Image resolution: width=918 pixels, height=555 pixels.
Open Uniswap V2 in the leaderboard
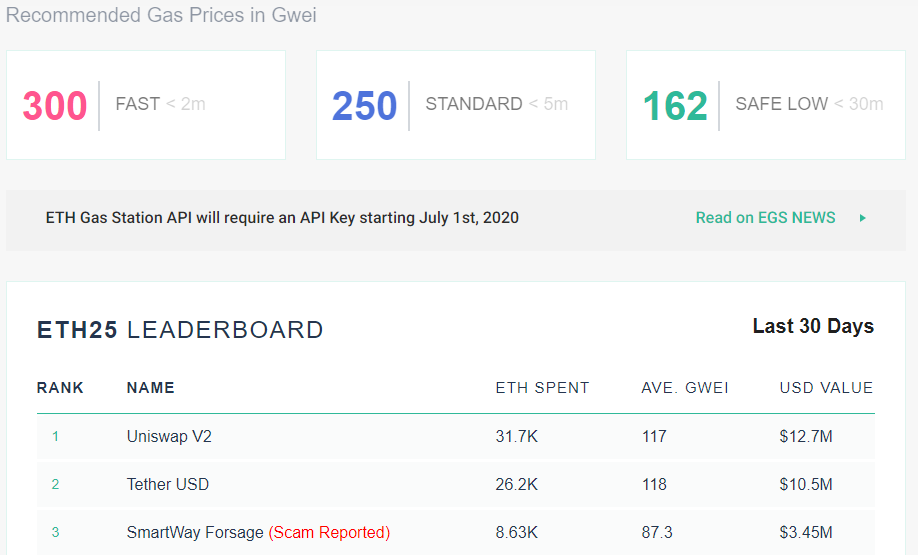tap(169, 437)
